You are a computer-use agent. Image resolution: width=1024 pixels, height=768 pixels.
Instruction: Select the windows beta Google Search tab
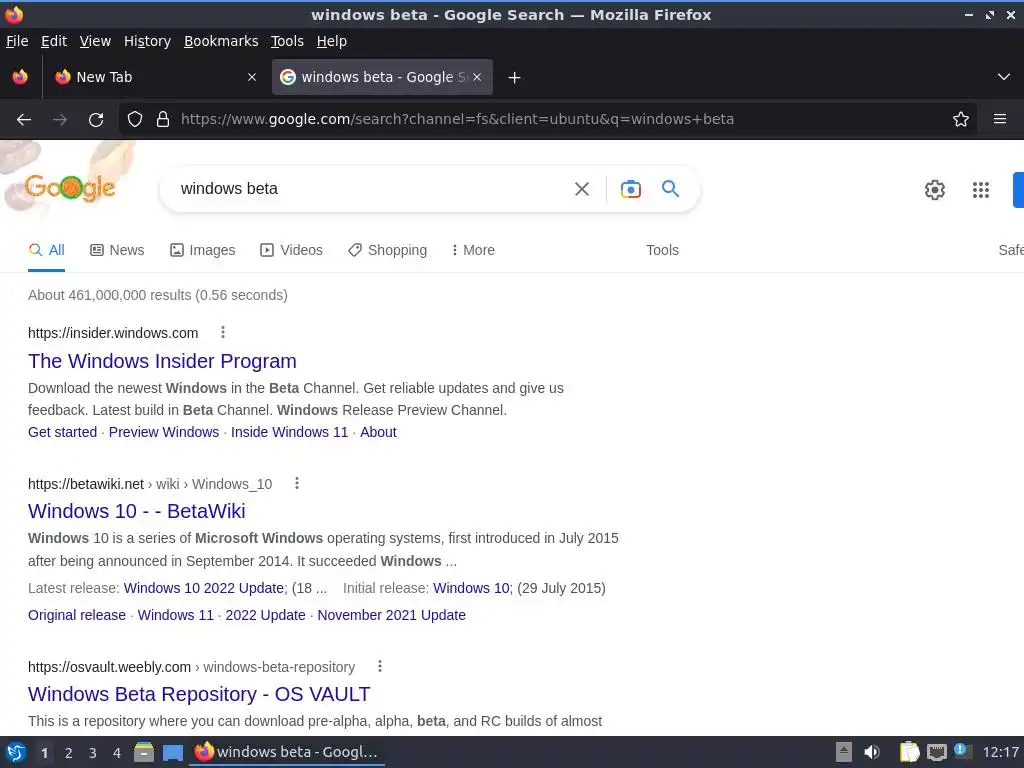[382, 77]
